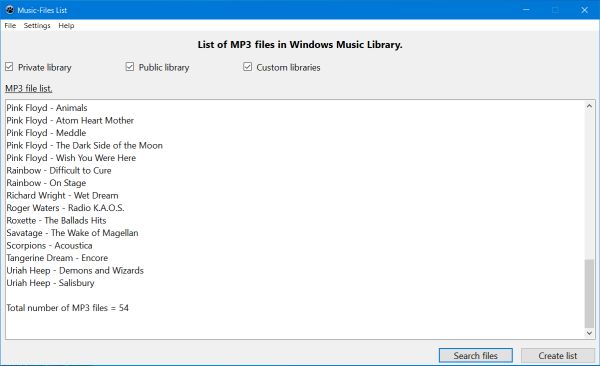Click the 'Pink Floyd - Meddle' line

(46, 133)
